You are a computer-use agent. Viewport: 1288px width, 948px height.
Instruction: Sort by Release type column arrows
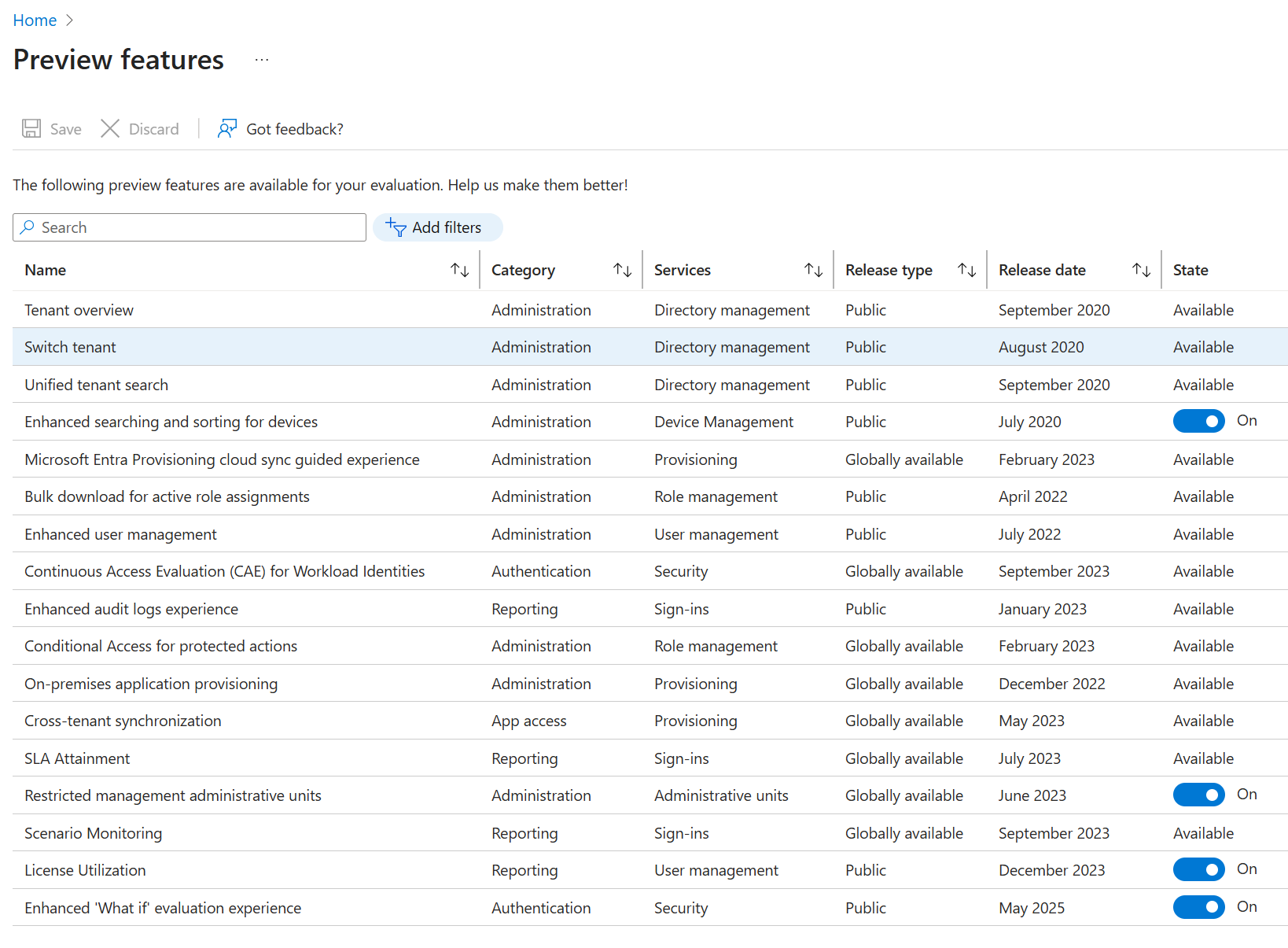[x=967, y=271]
